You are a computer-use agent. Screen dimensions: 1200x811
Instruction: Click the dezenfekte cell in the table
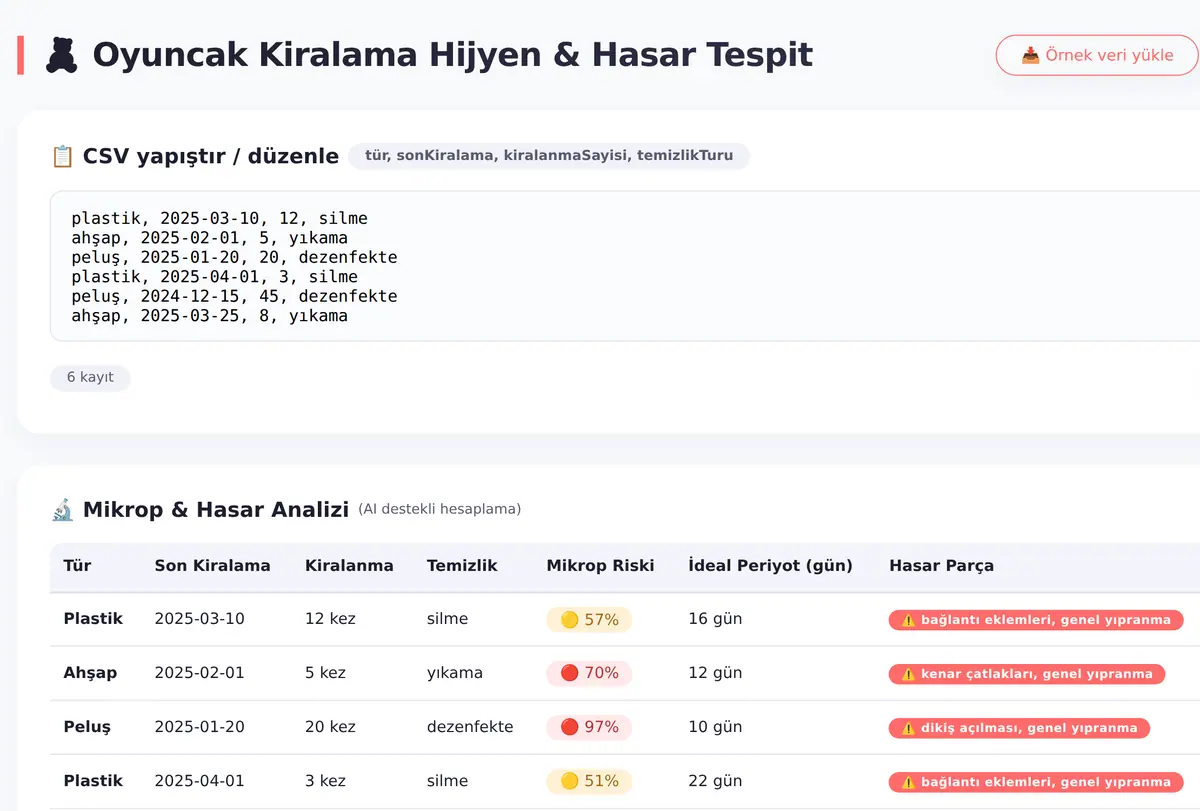470,727
